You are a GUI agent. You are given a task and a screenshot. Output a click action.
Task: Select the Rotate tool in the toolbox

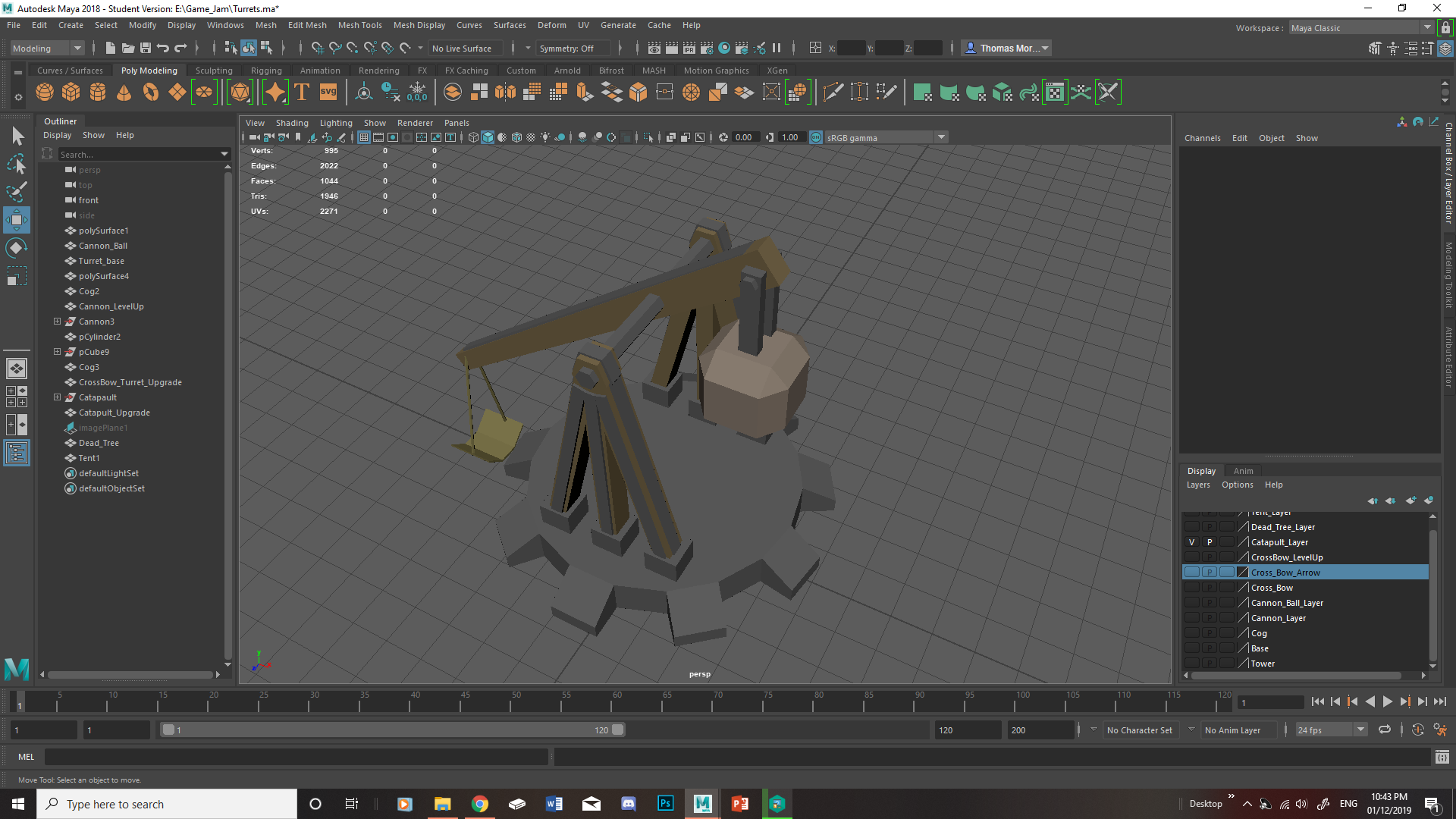(x=17, y=248)
